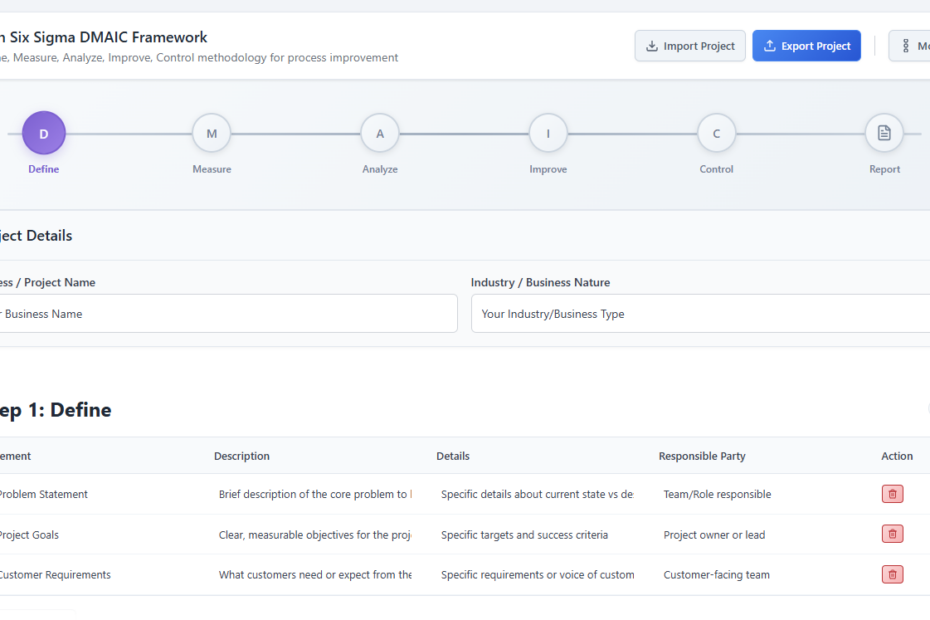The height and width of the screenshot is (620, 930).
Task: Focus the Business / Project Name field
Action: [225, 314]
